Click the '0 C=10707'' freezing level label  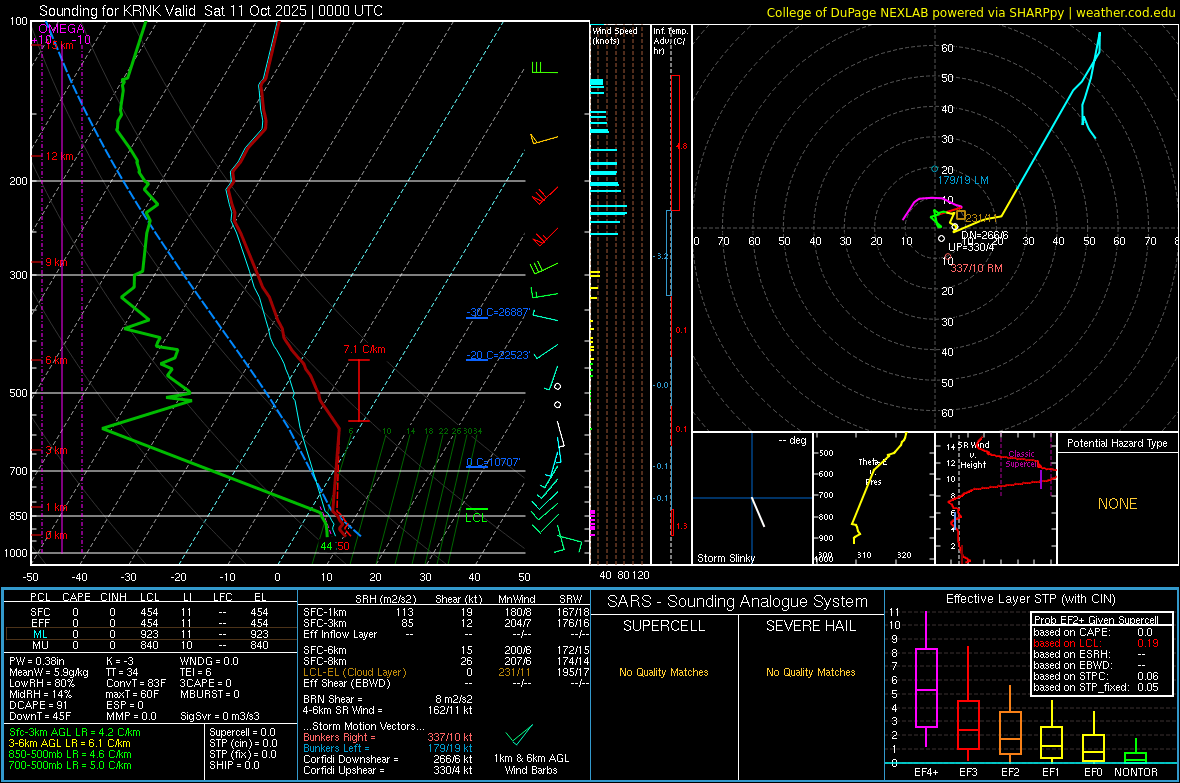pyautogui.click(x=493, y=462)
